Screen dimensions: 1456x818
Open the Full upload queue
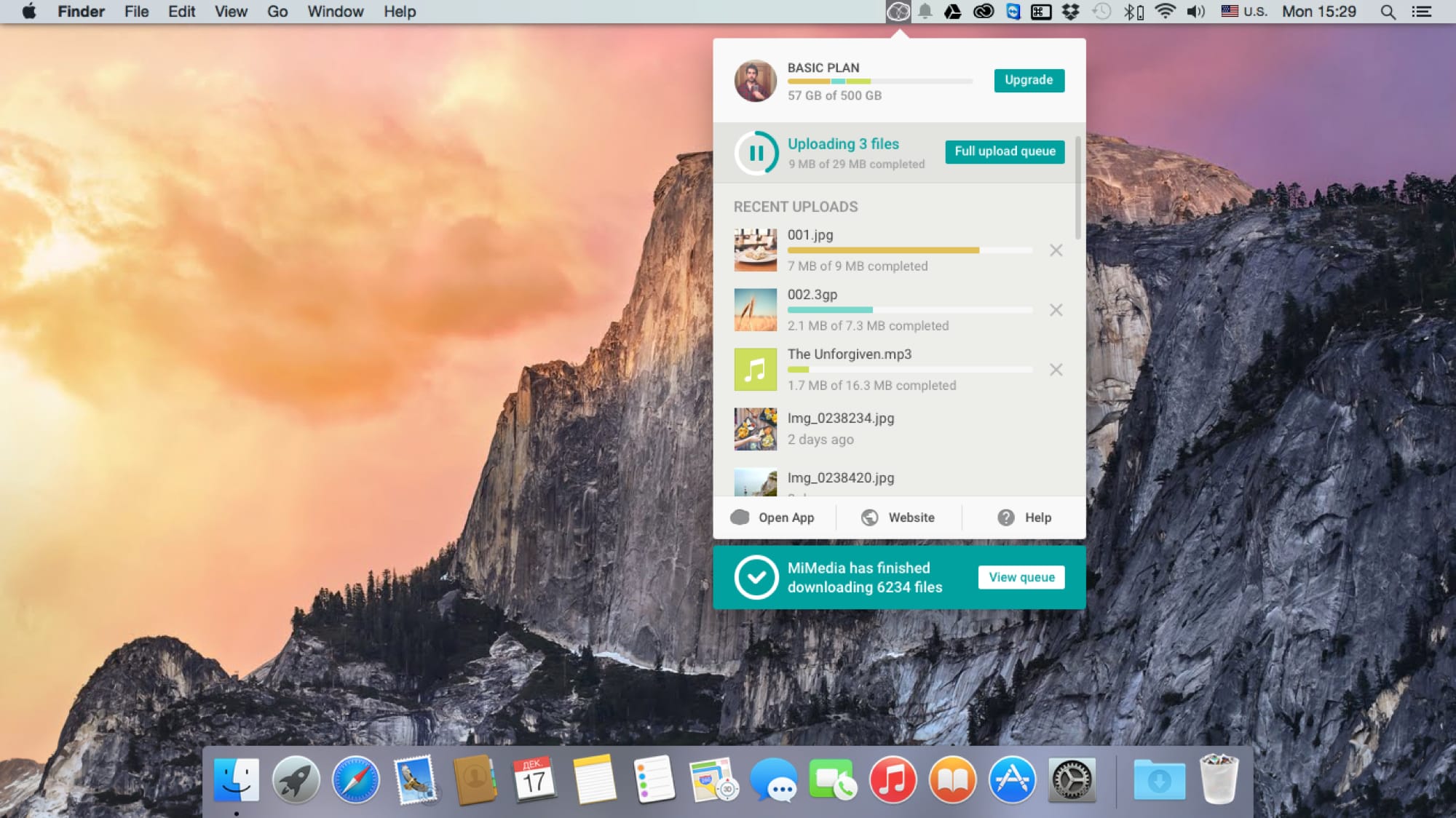1005,151
